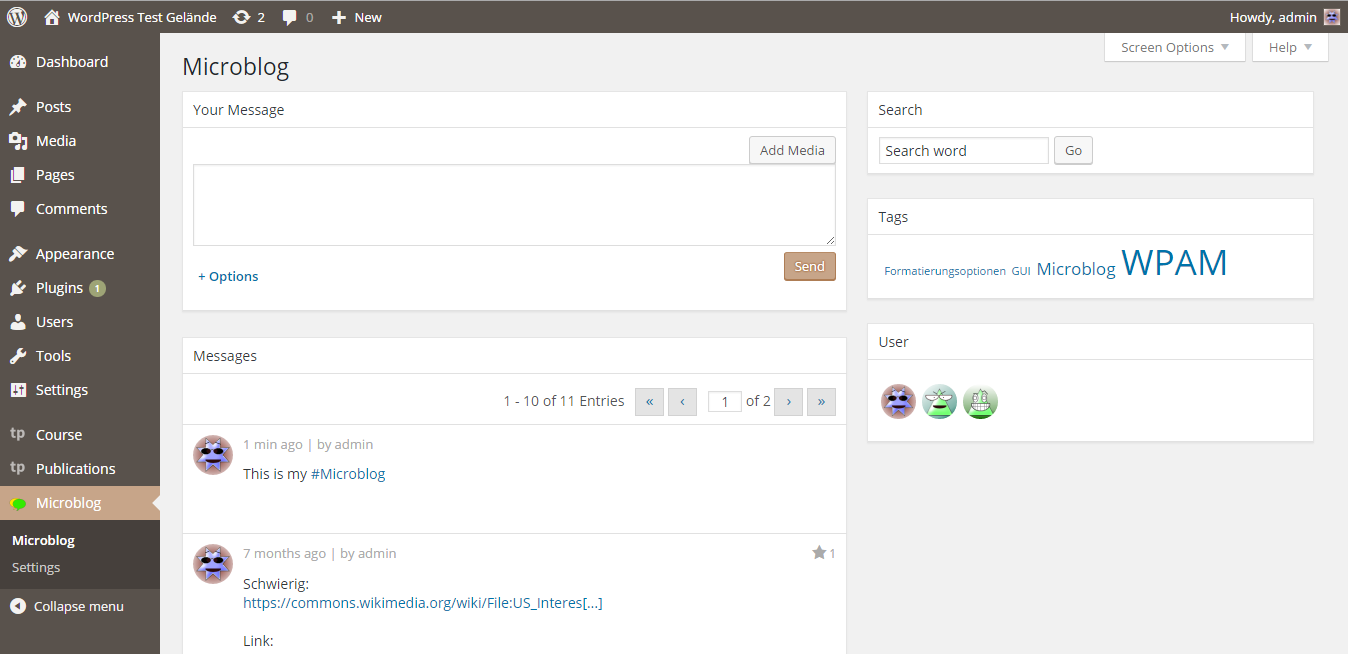Click the Plugins plug icon

pos(18,288)
